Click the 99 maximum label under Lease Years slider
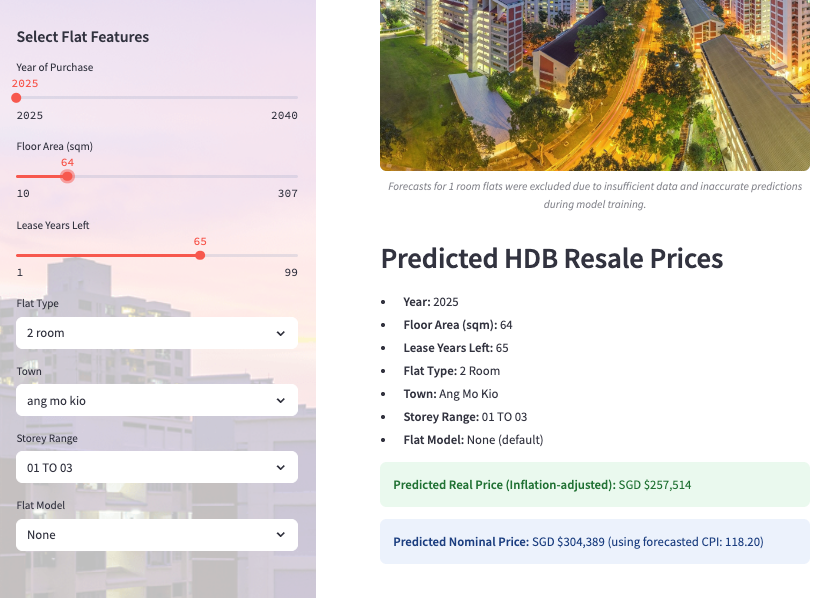This screenshot has width=828, height=598. (291, 273)
